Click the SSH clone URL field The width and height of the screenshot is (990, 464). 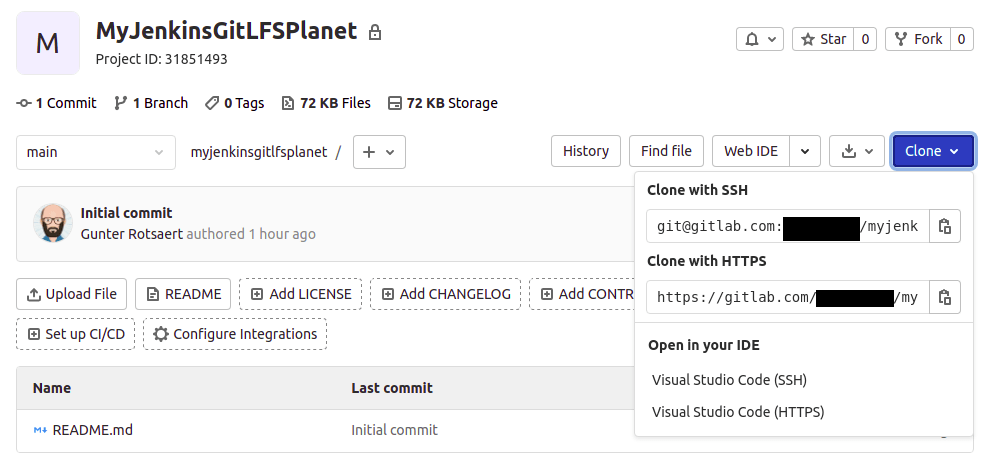[x=788, y=226]
